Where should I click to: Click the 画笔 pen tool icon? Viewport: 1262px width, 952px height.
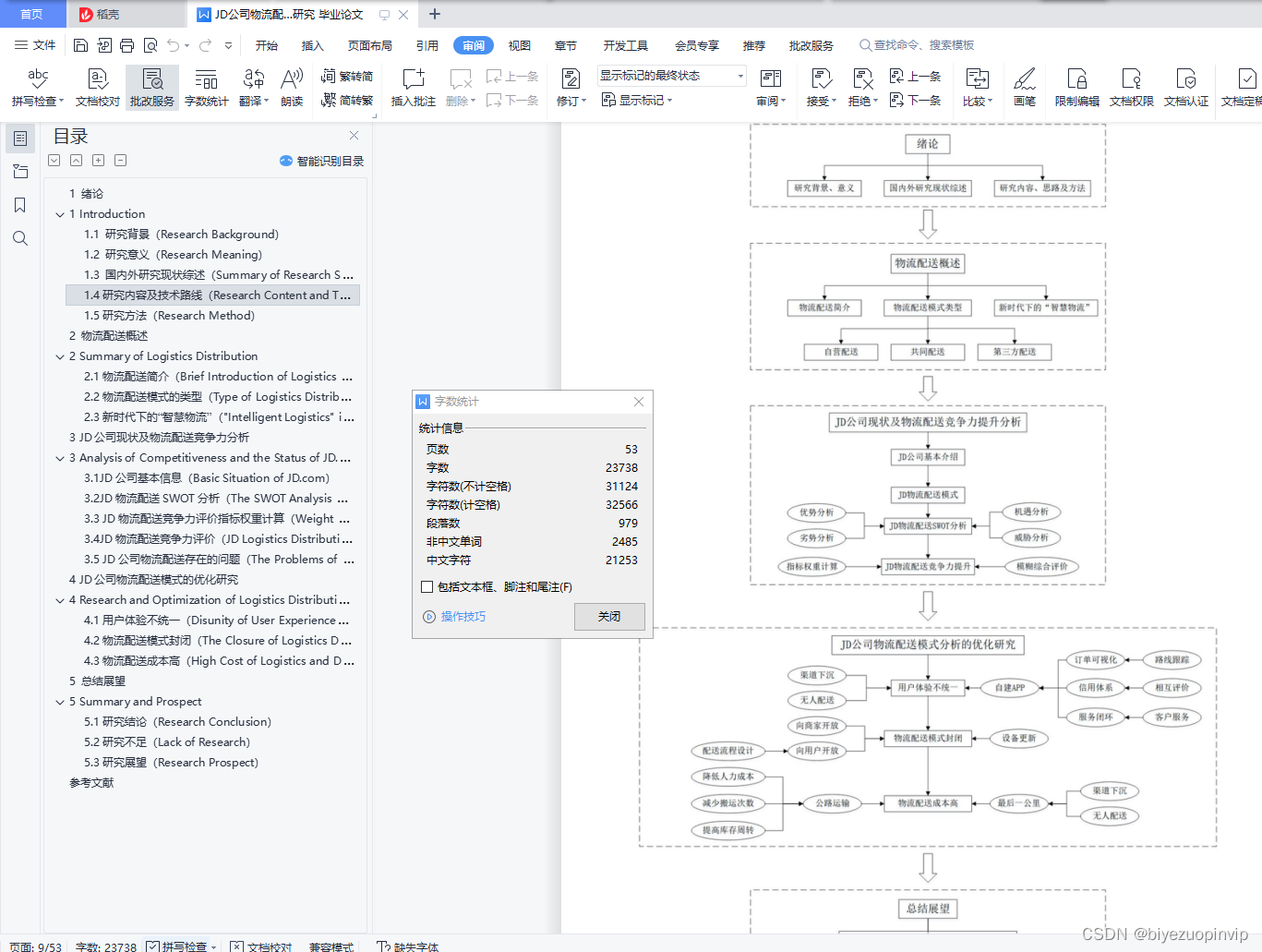pyautogui.click(x=1024, y=88)
